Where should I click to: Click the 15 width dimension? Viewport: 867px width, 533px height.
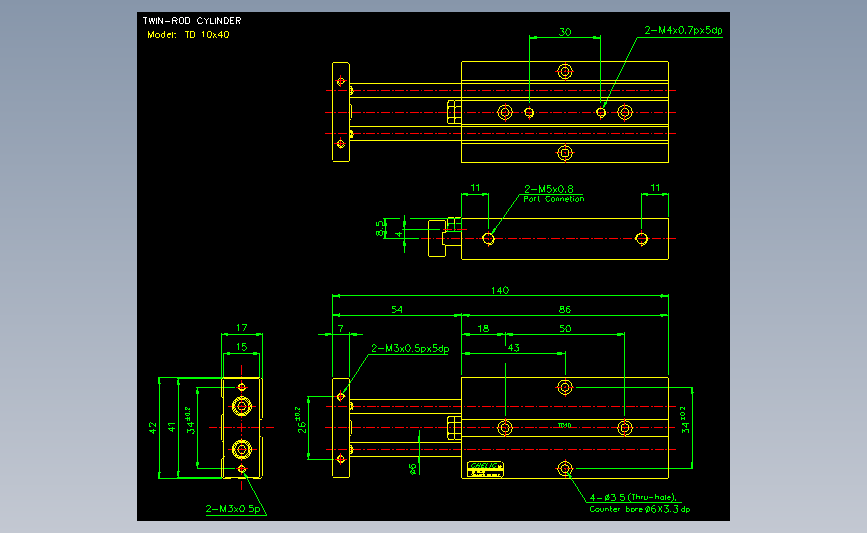pyautogui.click(x=242, y=347)
